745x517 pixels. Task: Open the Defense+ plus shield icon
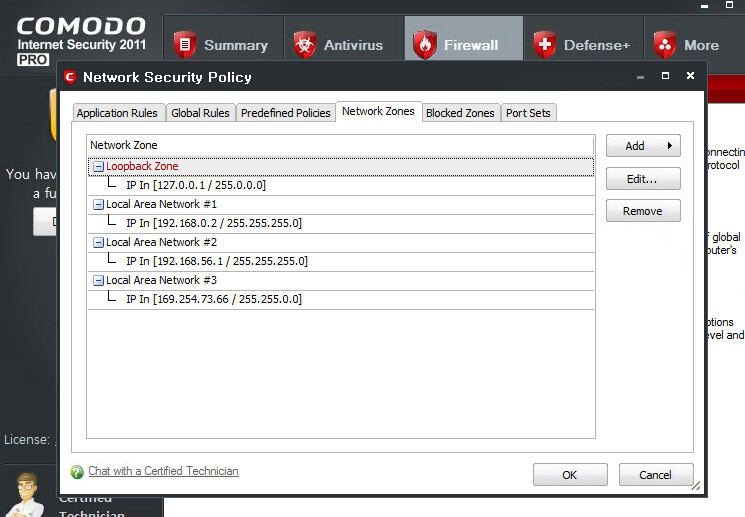click(545, 45)
